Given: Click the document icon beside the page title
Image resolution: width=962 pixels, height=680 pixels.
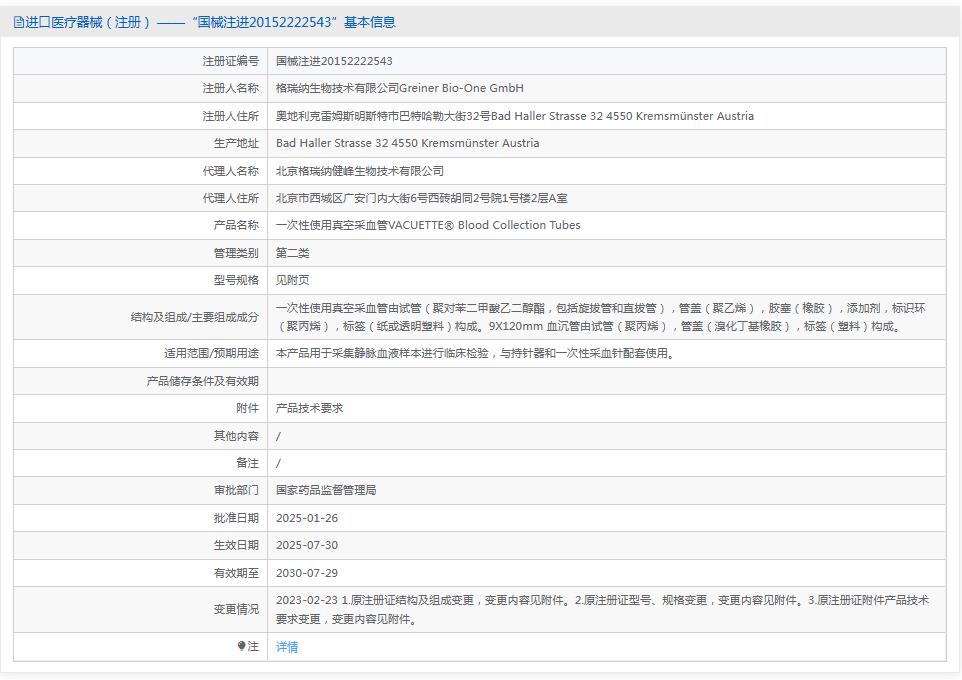Looking at the screenshot, I should 18,23.
